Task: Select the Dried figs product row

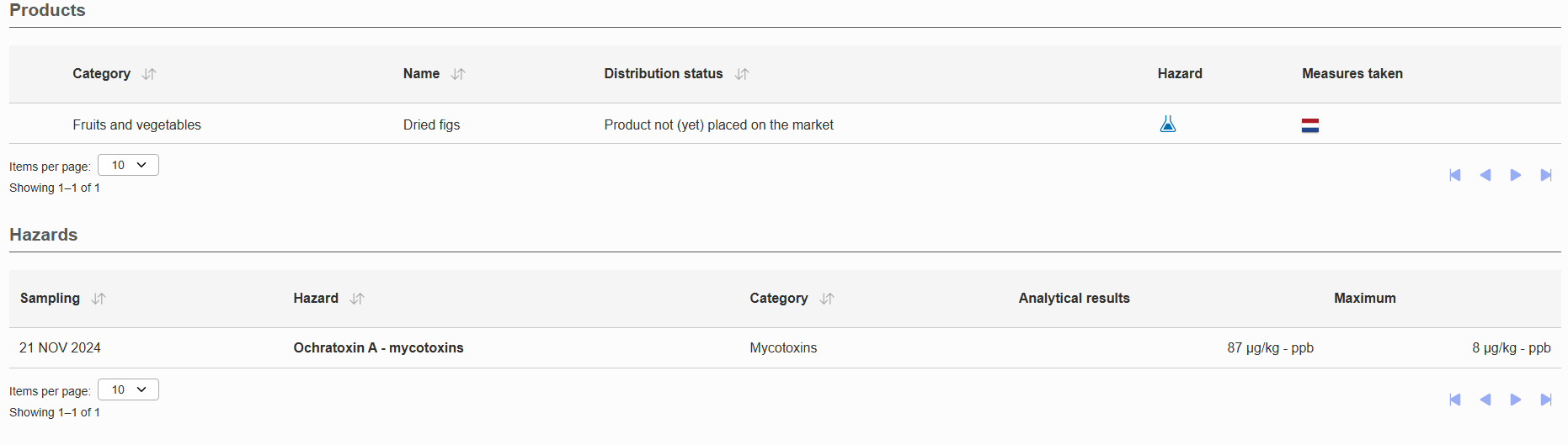Action: pyautogui.click(x=785, y=124)
